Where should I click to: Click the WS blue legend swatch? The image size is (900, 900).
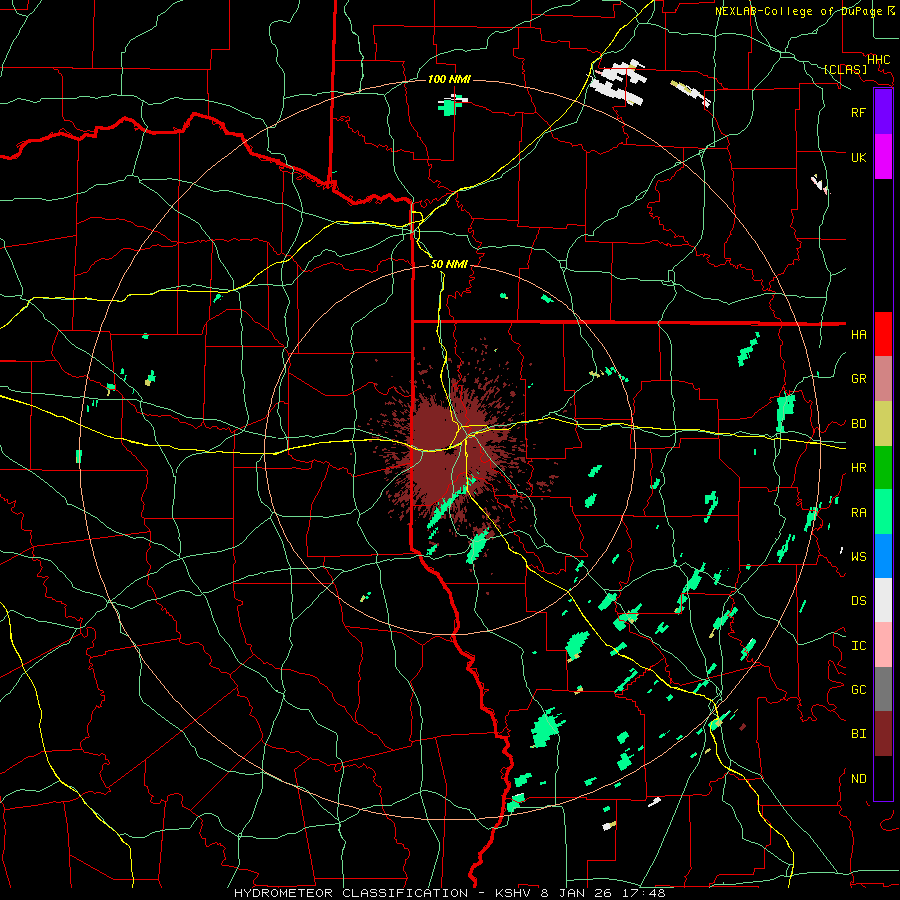pyautogui.click(x=883, y=556)
